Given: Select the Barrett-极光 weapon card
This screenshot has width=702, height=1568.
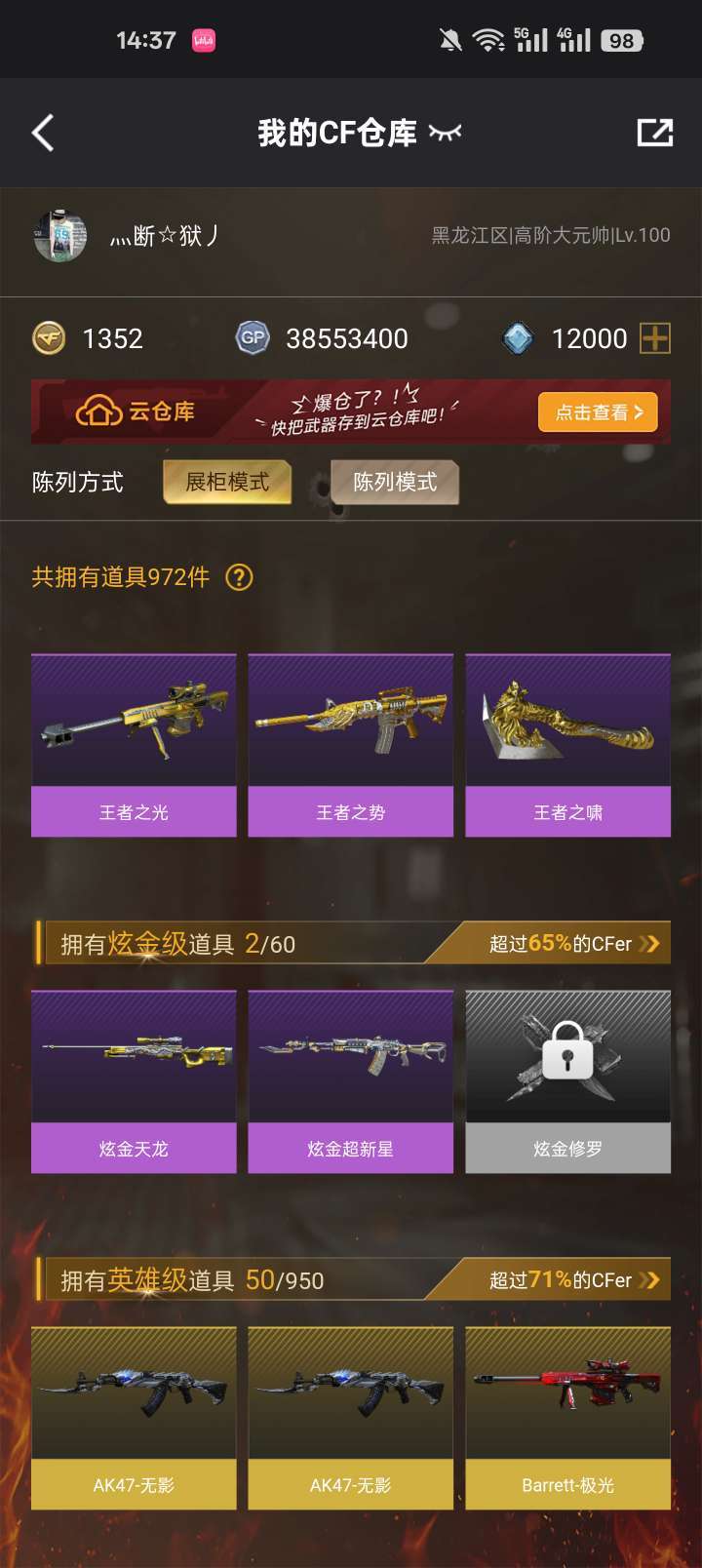Looking at the screenshot, I should point(568,1418).
